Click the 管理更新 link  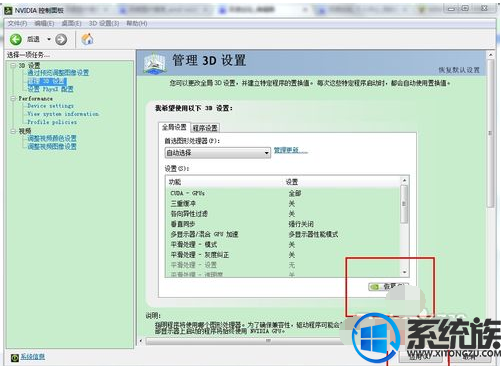[291, 151]
